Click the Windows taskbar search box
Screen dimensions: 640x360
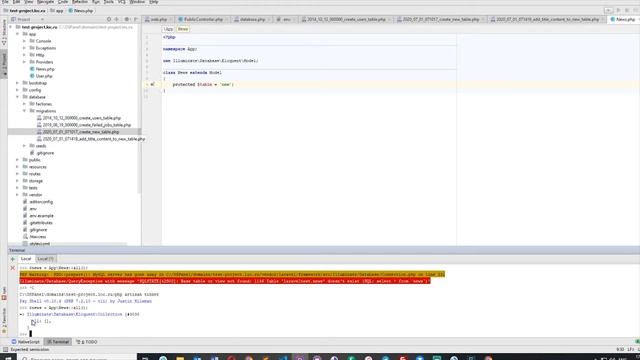tap(78, 358)
